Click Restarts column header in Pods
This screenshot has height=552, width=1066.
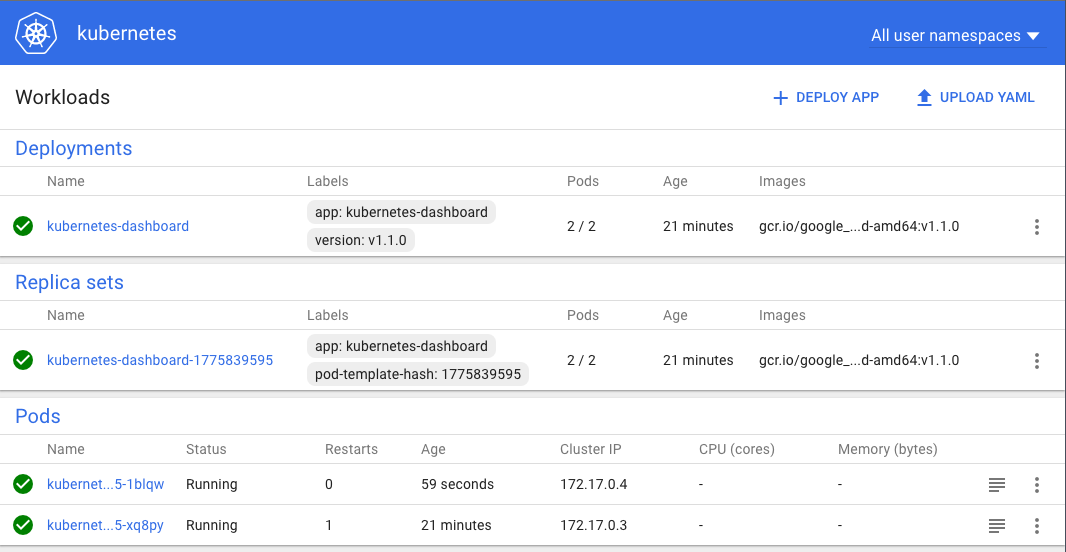click(x=351, y=449)
